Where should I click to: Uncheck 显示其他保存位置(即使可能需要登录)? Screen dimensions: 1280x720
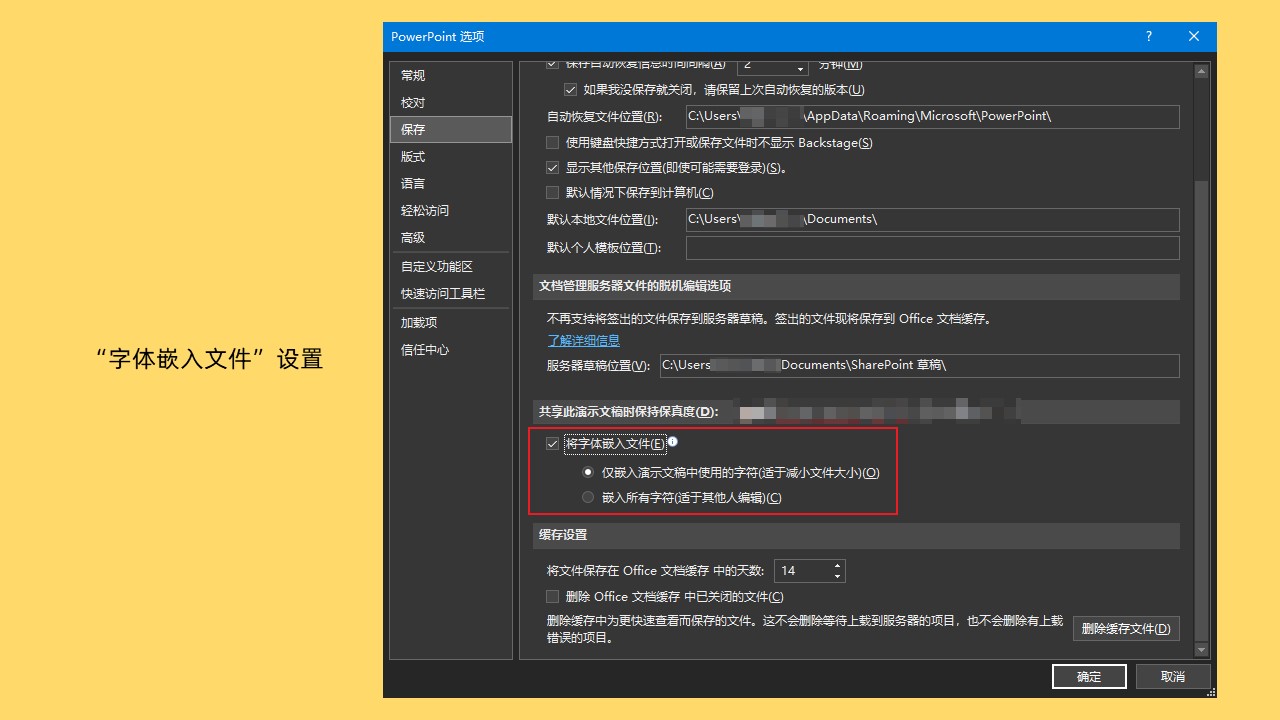(x=551, y=167)
